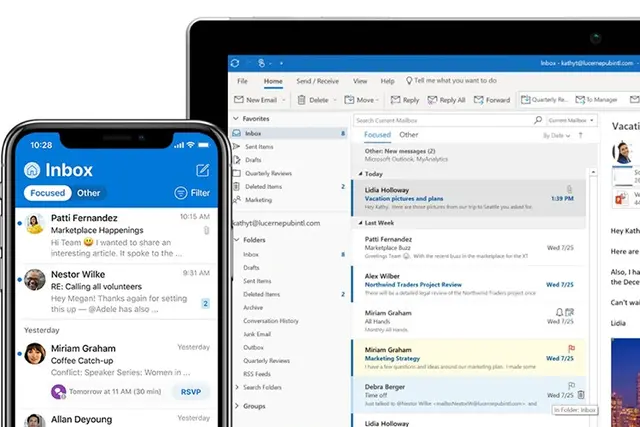Open Deleted Items under Favorites

click(263, 187)
